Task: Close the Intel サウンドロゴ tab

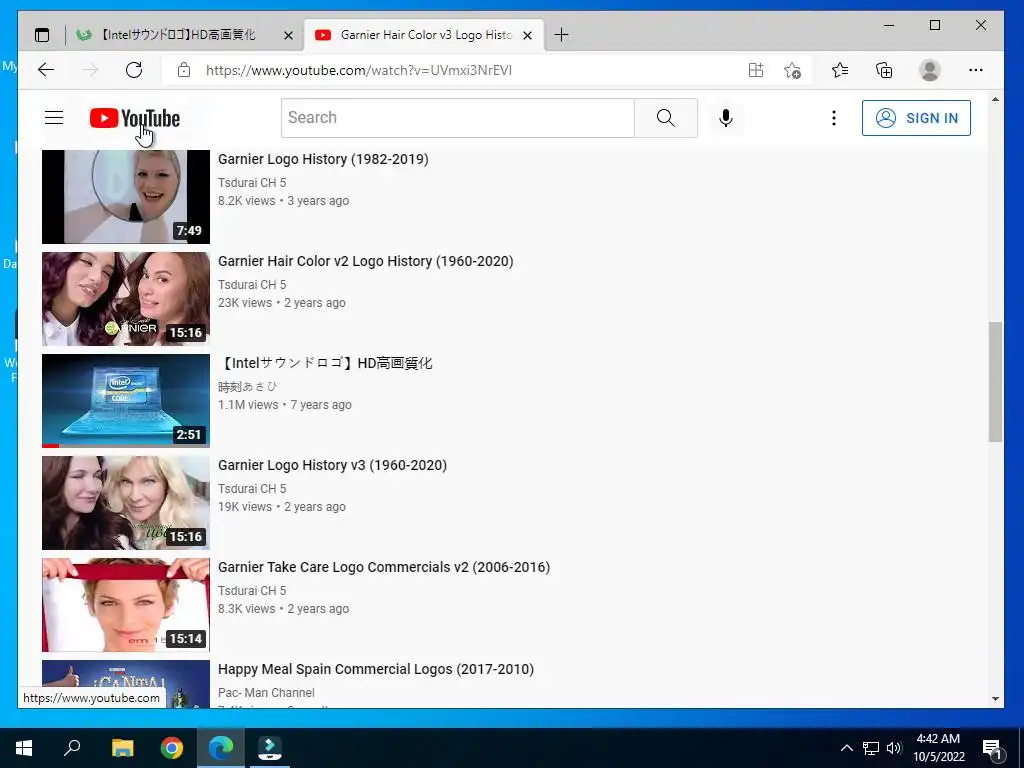Action: (288, 35)
